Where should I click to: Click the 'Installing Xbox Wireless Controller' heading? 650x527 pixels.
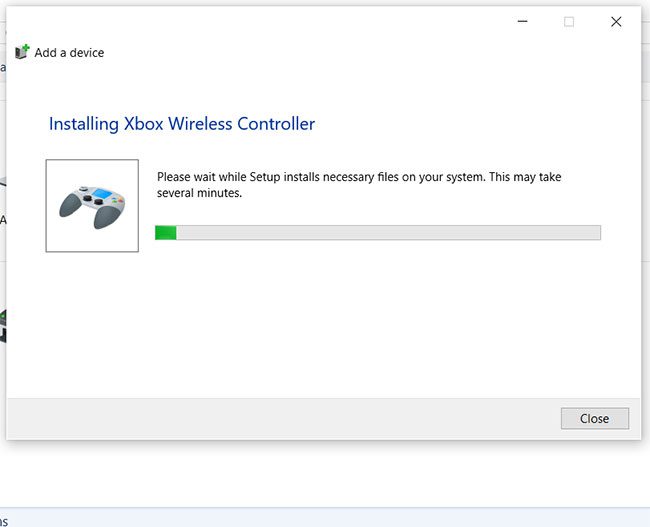click(182, 124)
